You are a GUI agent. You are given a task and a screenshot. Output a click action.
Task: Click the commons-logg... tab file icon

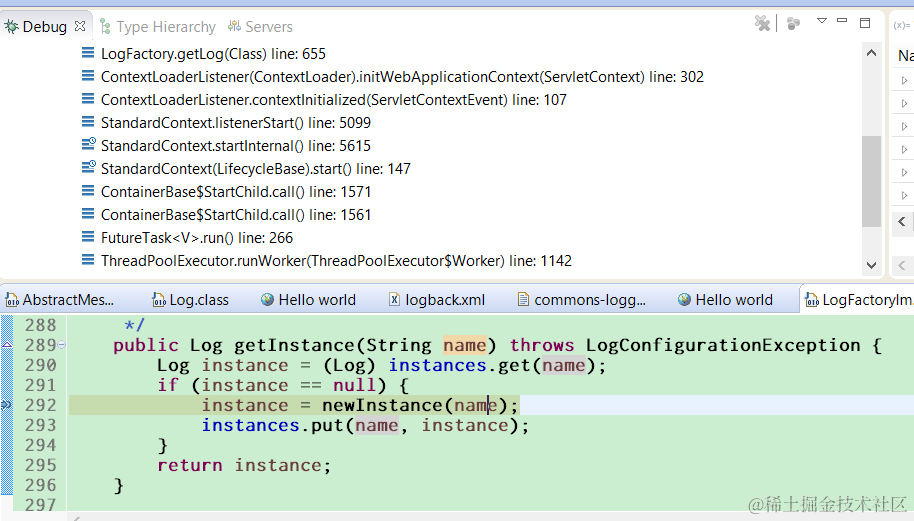pos(523,300)
